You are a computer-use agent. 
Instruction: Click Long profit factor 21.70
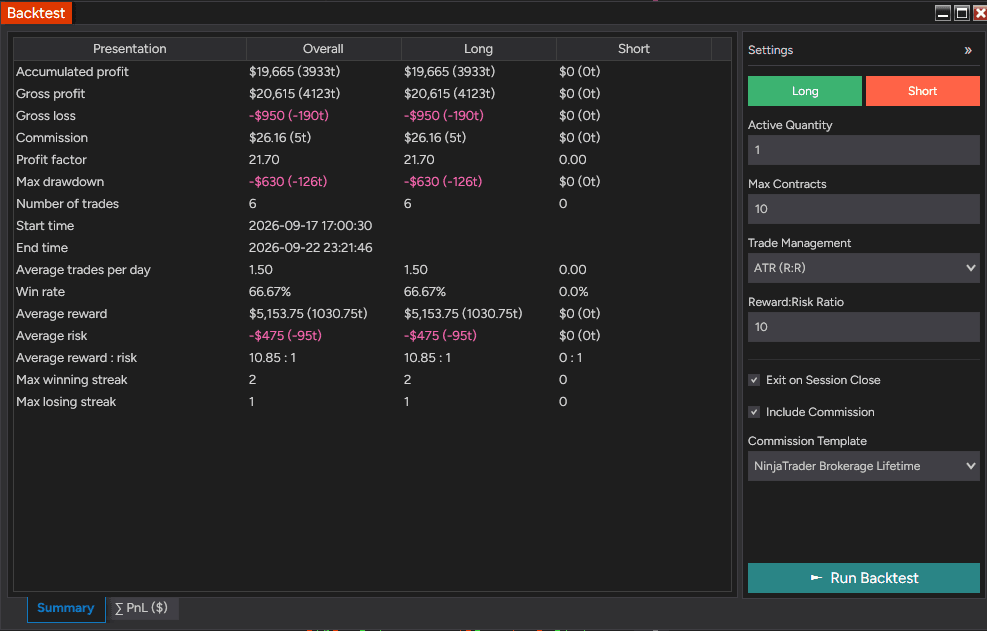coord(419,160)
